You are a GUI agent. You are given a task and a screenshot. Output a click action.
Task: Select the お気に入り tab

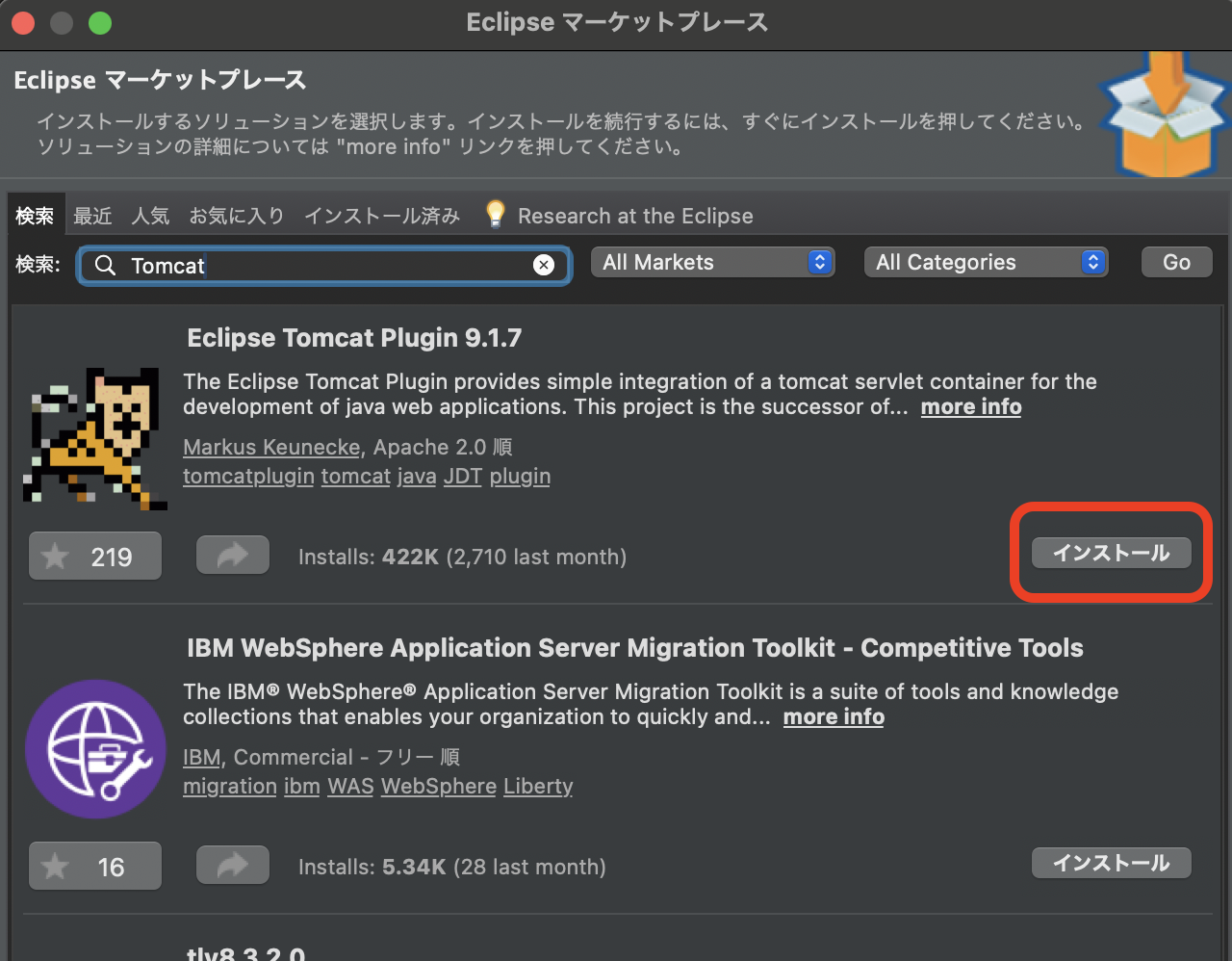(237, 216)
